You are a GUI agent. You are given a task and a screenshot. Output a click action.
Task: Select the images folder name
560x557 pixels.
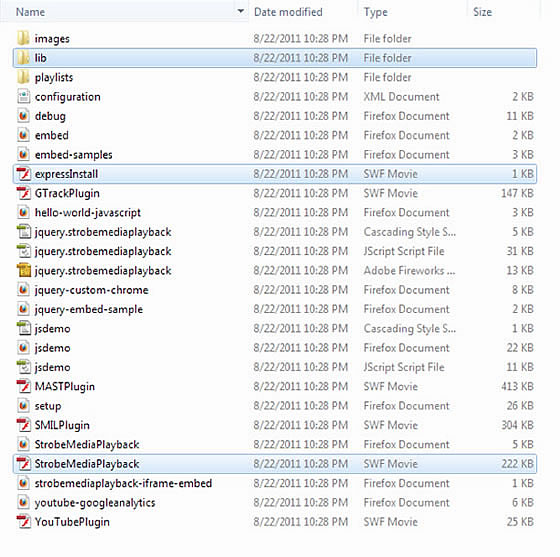tap(52, 39)
